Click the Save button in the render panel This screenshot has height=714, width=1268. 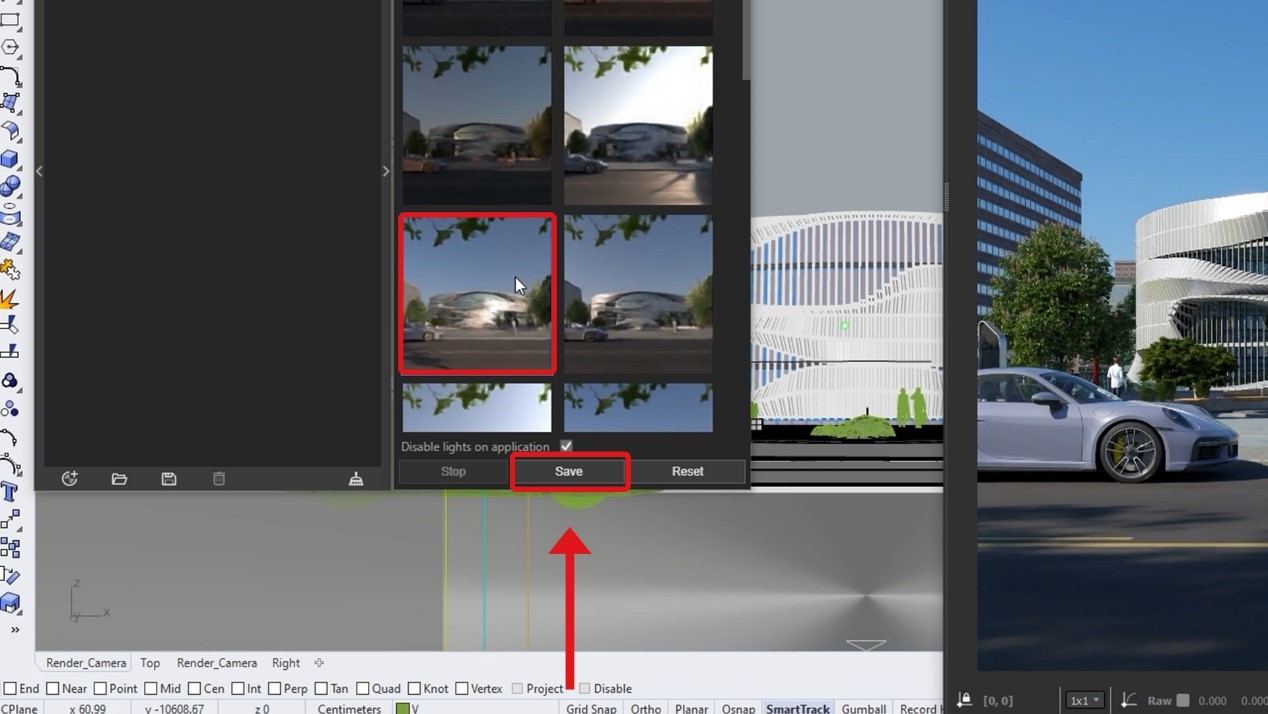pyautogui.click(x=569, y=471)
